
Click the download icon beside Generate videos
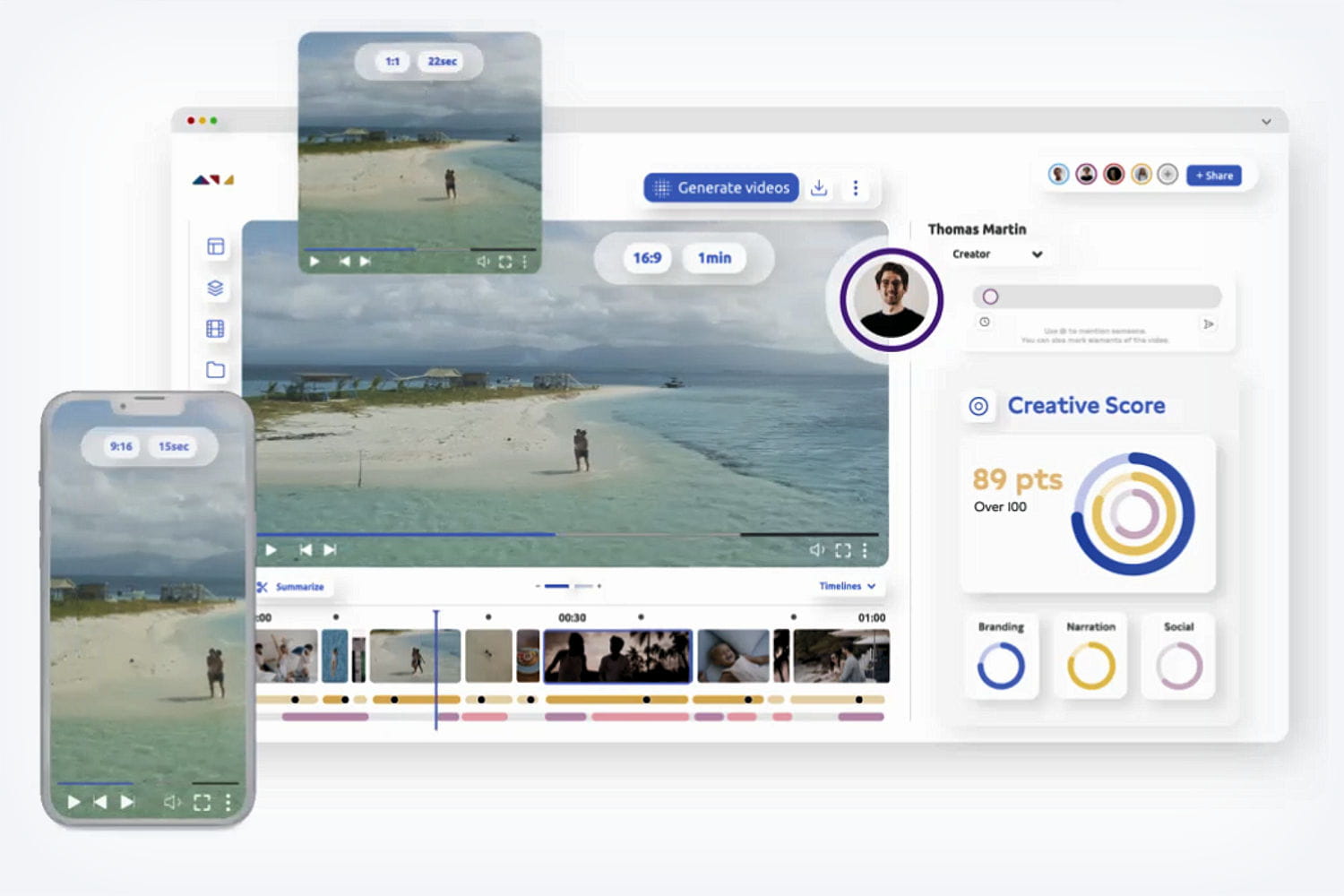(819, 188)
